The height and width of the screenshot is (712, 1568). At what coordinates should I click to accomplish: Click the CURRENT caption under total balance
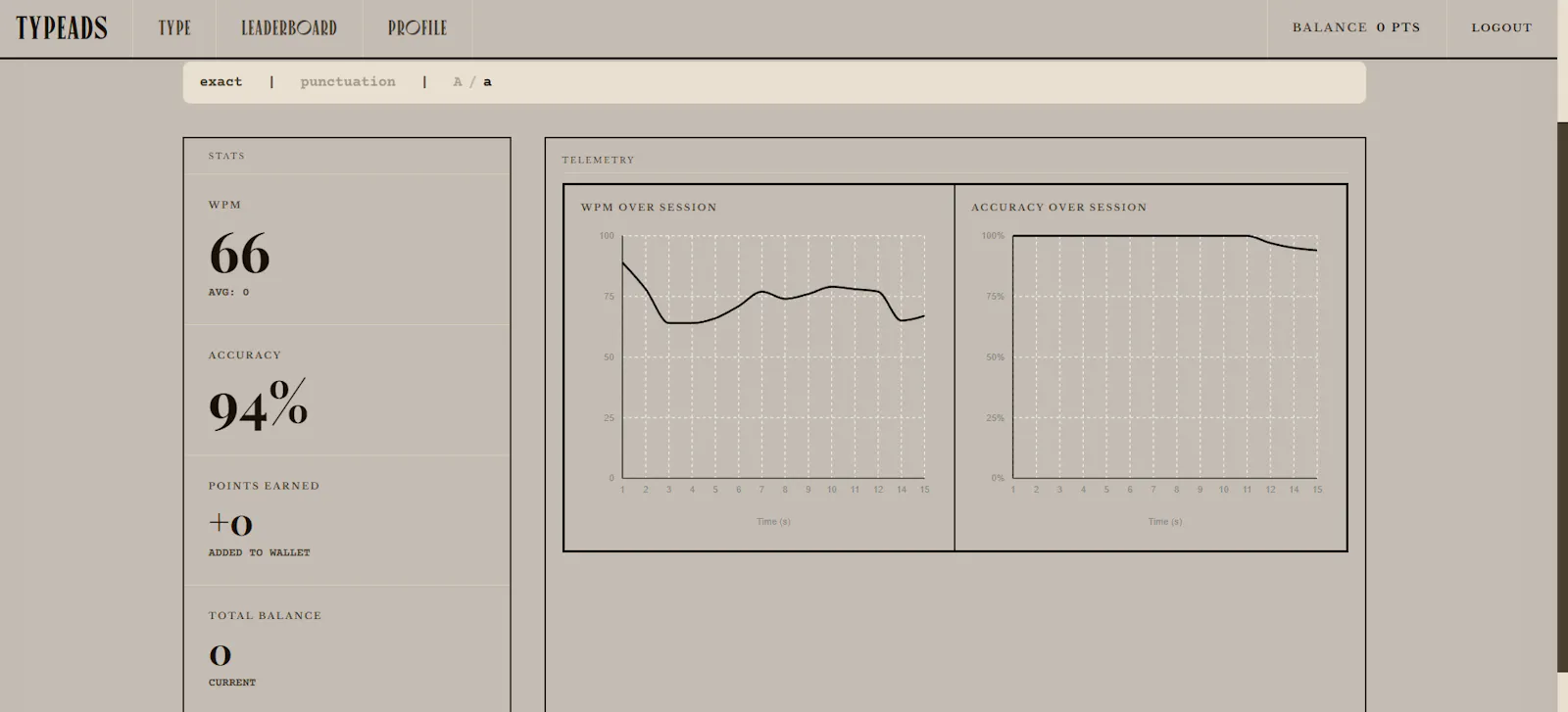click(231, 682)
